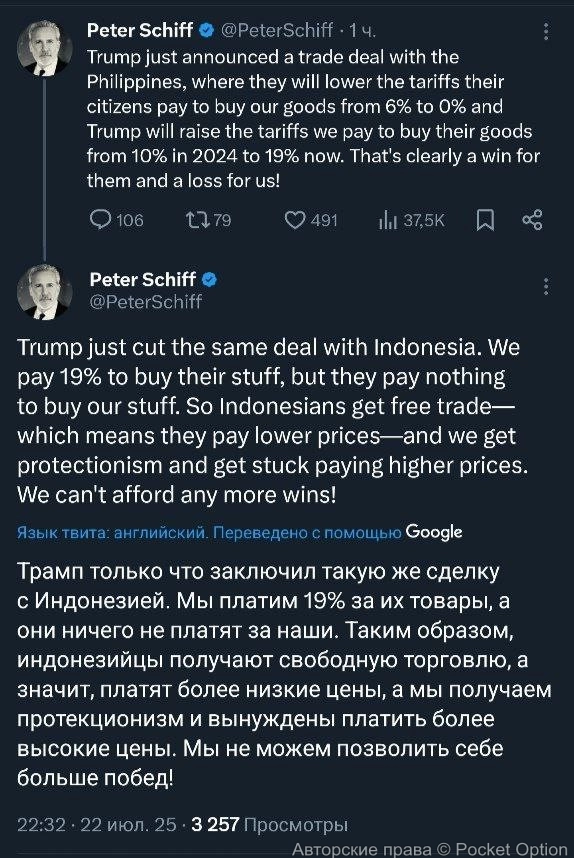This screenshot has height=858, width=574.
Task: Open replies via the 106 comment icon
Action: pyautogui.click(x=100, y=220)
